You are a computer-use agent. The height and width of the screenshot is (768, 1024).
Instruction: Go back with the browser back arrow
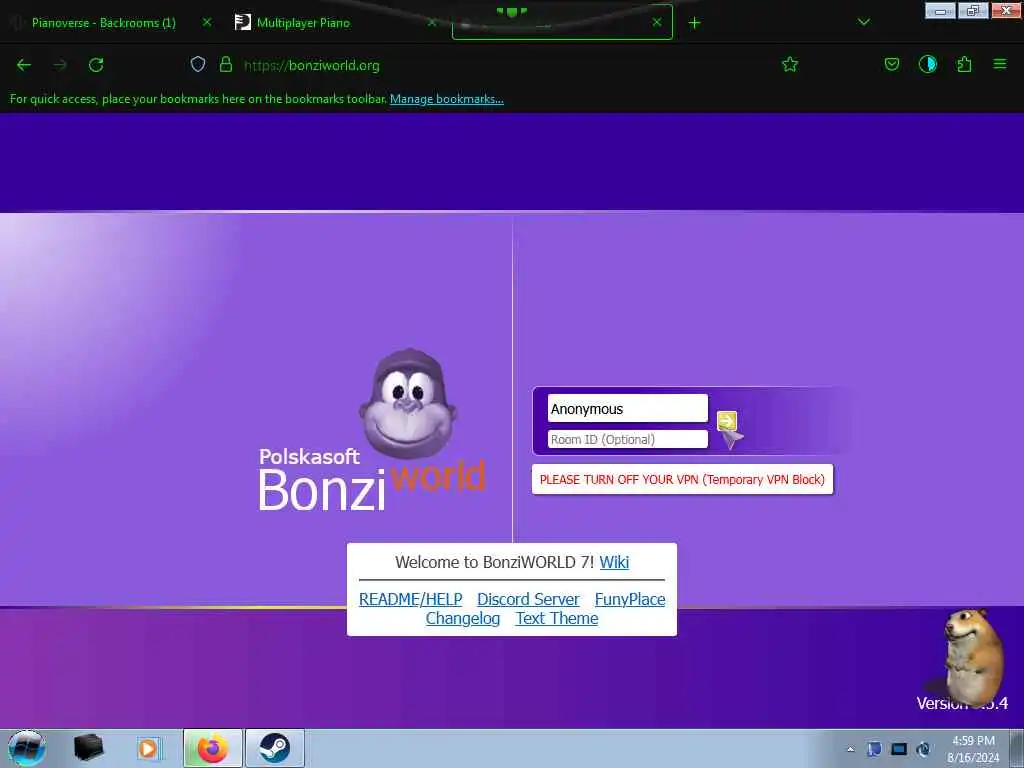click(24, 65)
